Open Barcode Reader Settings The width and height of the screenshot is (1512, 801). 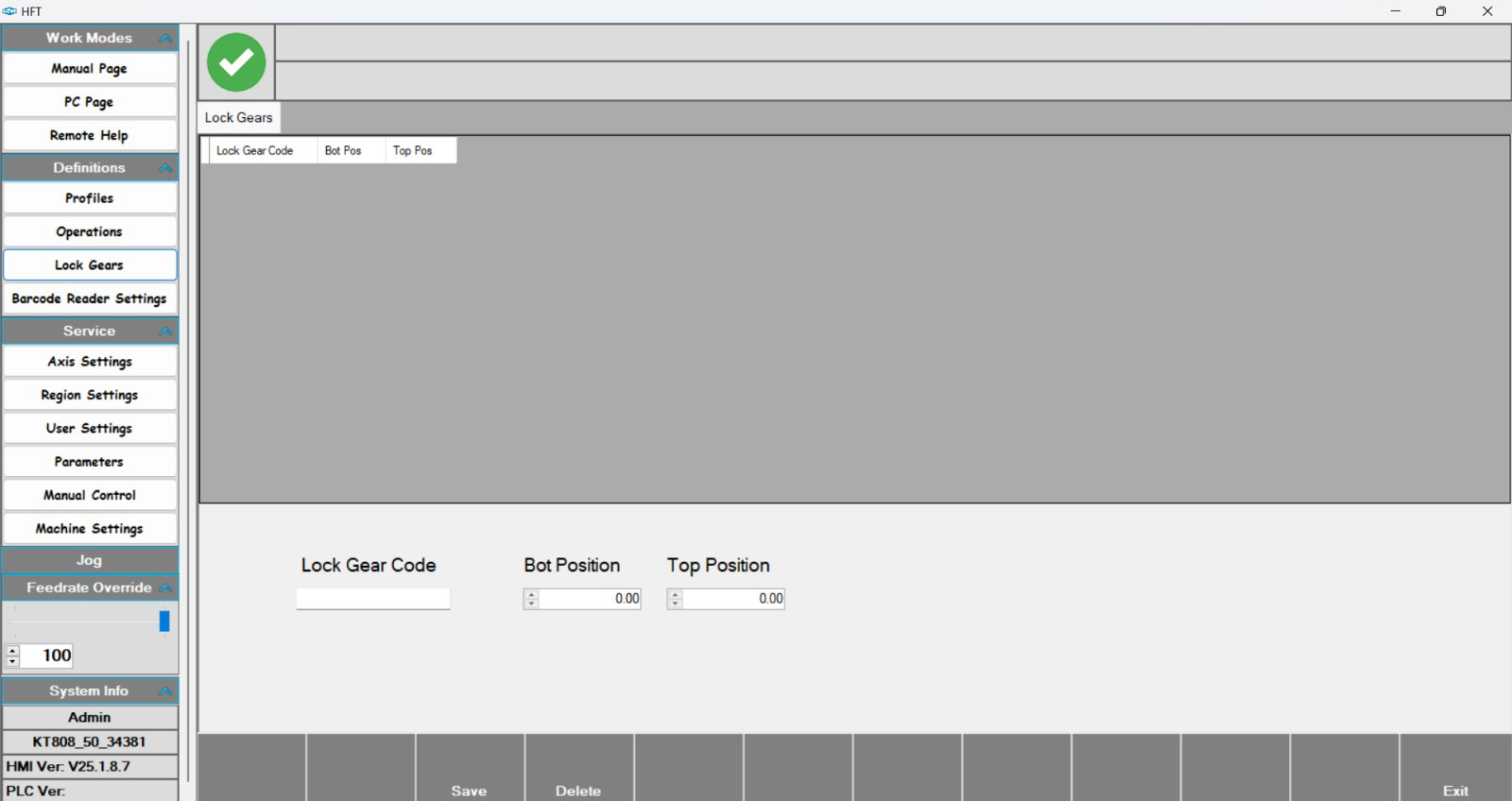point(90,298)
